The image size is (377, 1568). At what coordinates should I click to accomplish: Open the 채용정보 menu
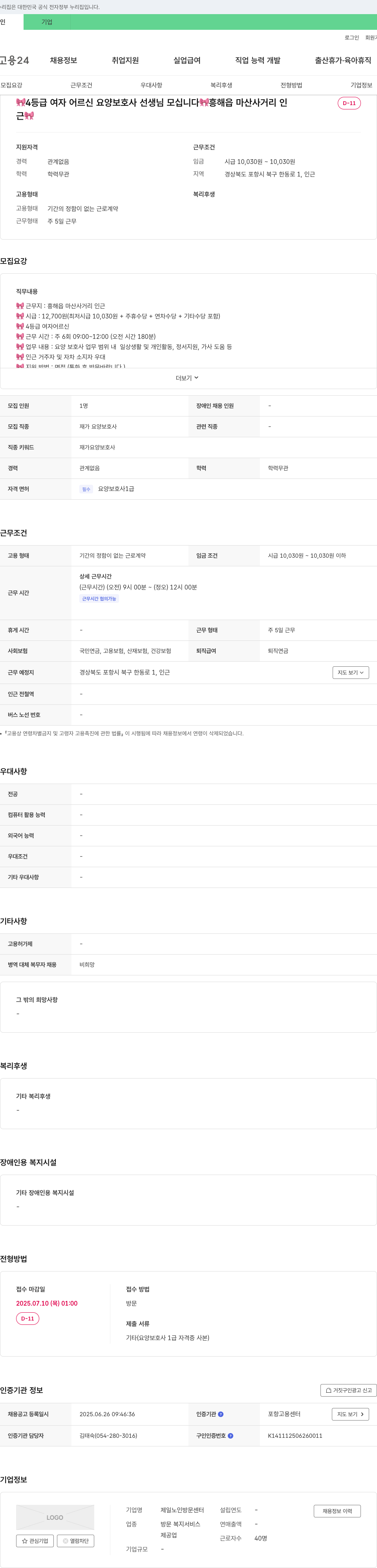[x=63, y=60]
